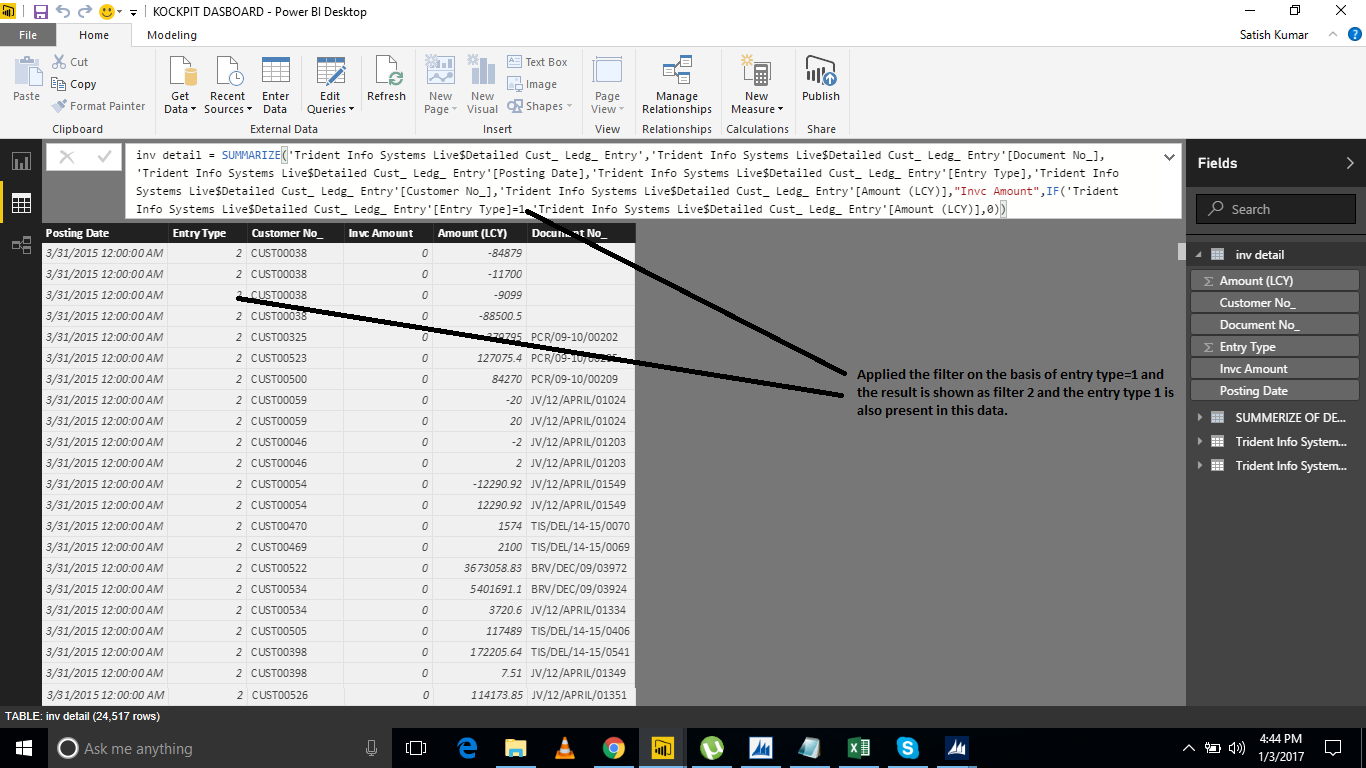This screenshot has width=1366, height=768.
Task: Click Format Painter tool
Action: coord(98,106)
